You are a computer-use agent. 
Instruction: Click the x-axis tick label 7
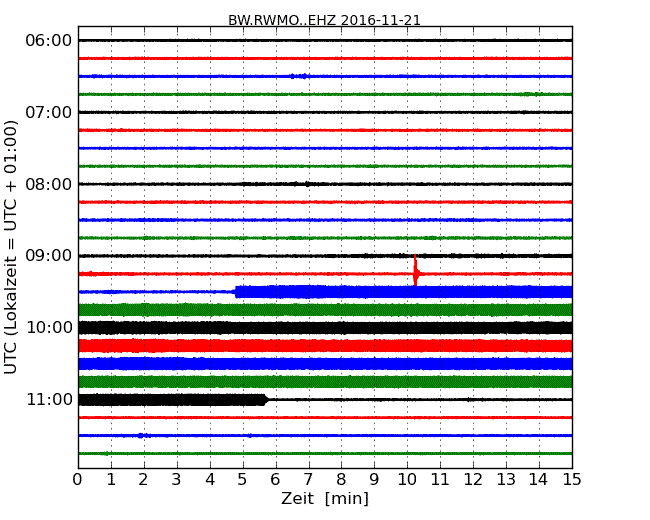[x=308, y=479]
